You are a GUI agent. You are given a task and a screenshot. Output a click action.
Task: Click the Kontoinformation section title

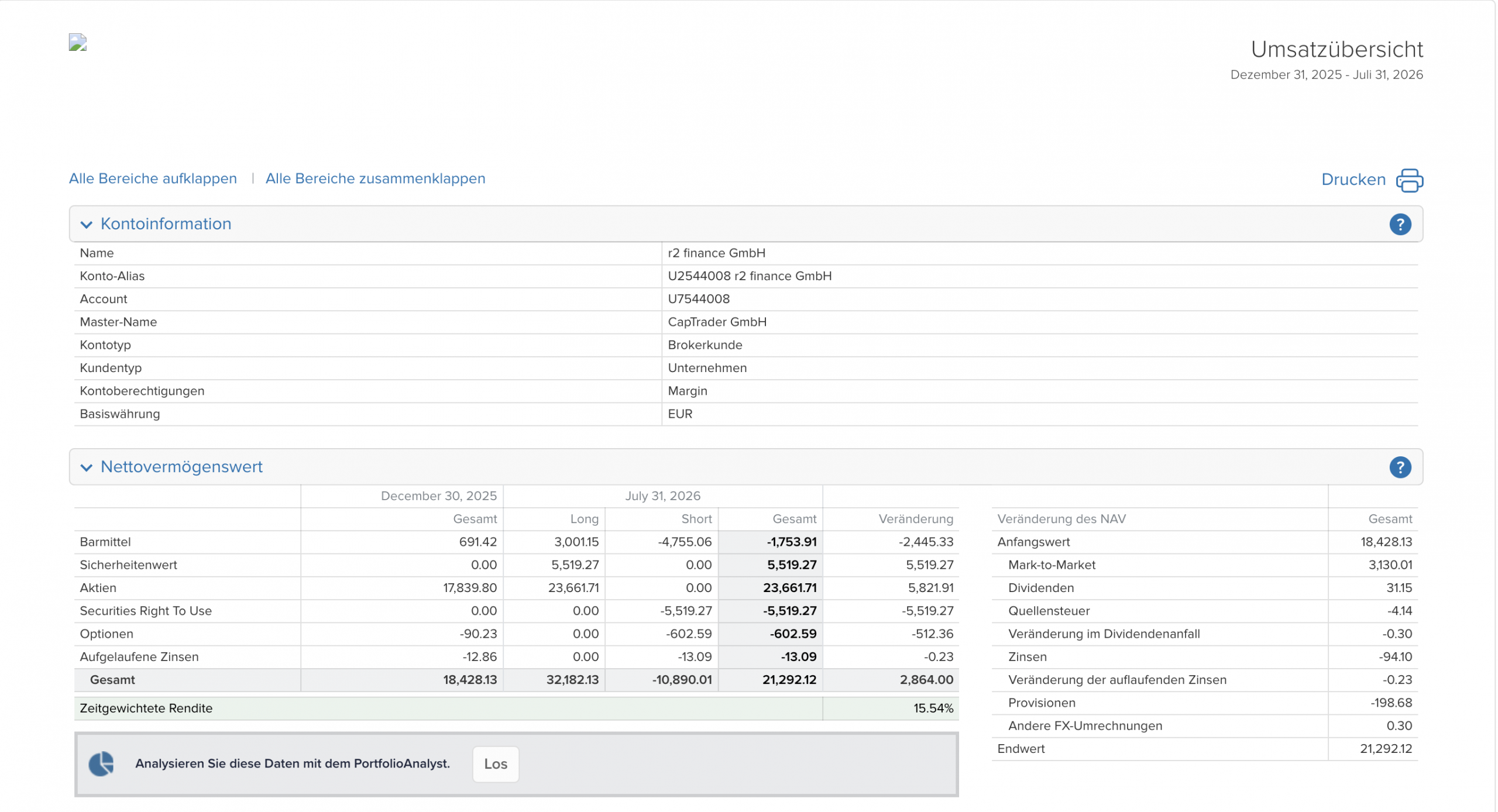point(166,224)
